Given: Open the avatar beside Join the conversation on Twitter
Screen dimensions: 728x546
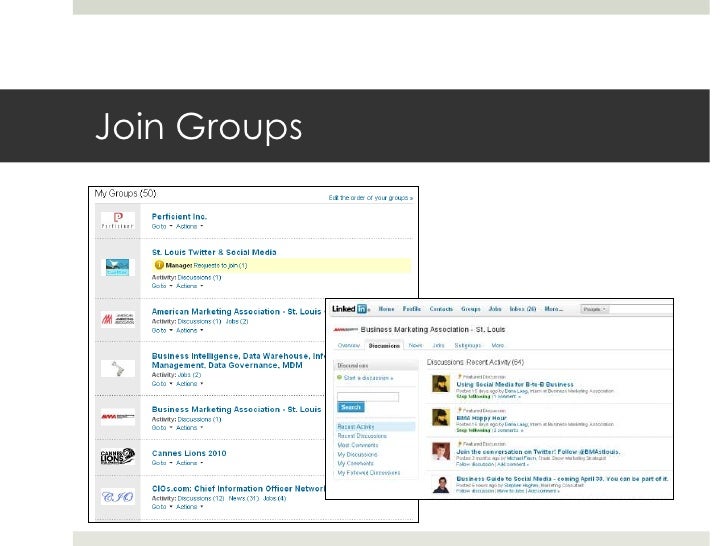Looking at the screenshot, I should click(x=441, y=451).
